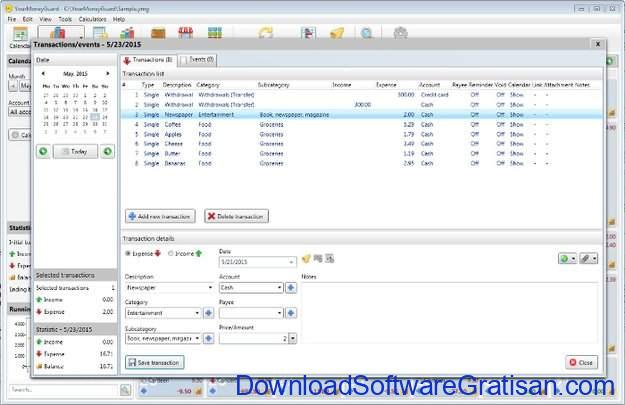This screenshot has width=625, height=405.
Task: Switch to the Transactions (8) tab
Action: tap(148, 60)
